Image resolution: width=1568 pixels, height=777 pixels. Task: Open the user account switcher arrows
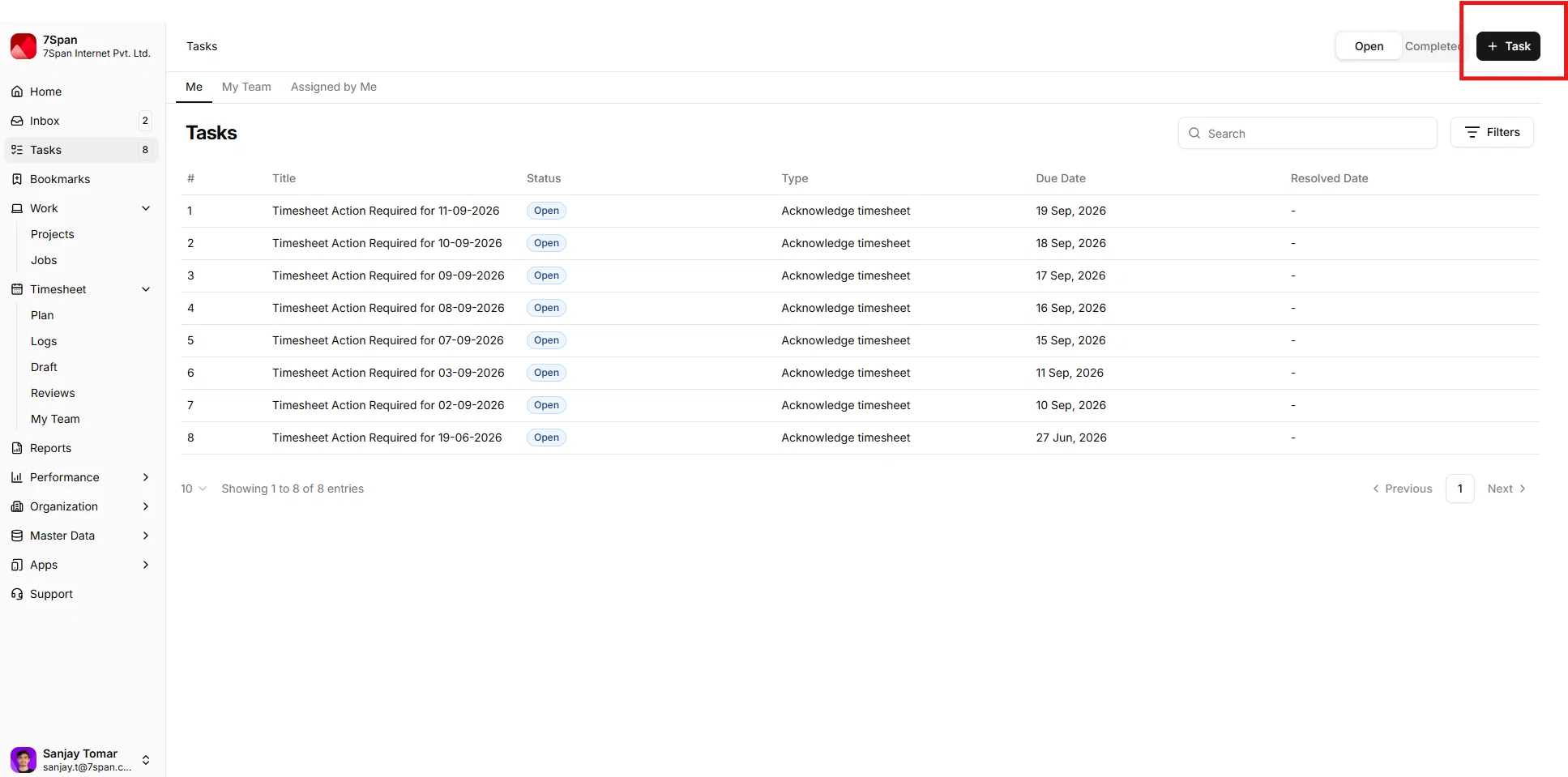[x=146, y=760]
